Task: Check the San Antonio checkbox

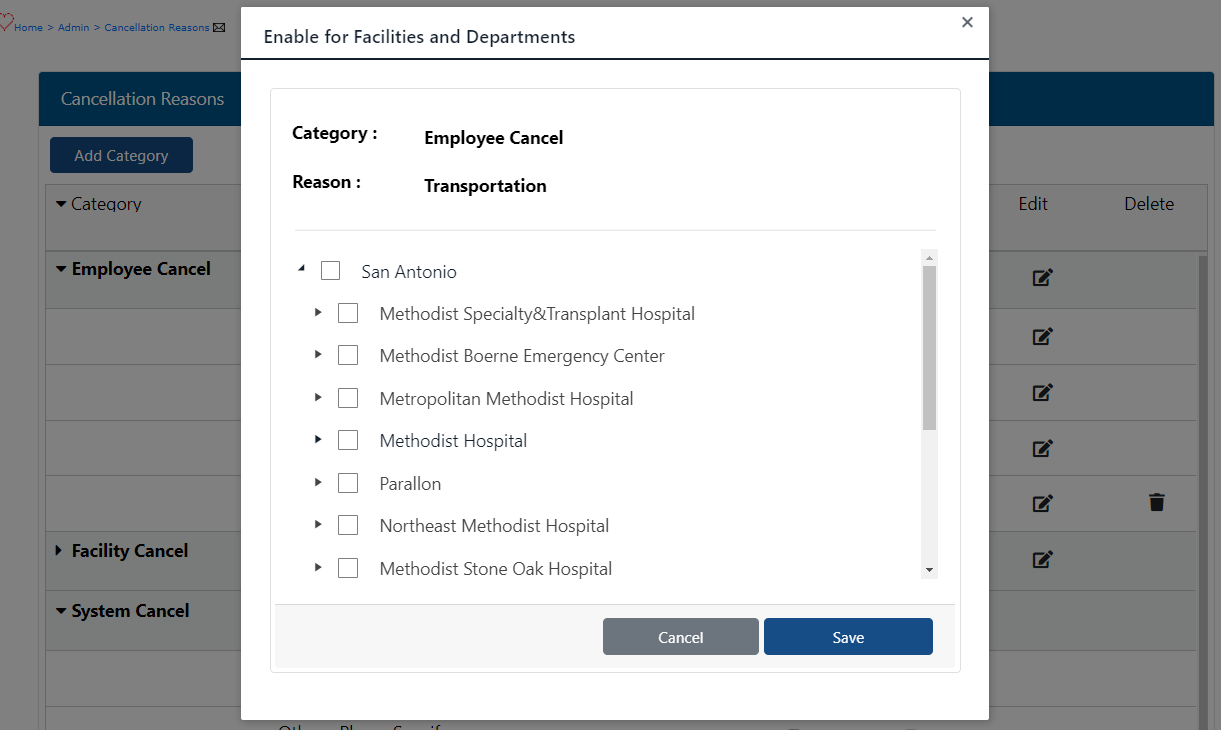Action: (331, 271)
